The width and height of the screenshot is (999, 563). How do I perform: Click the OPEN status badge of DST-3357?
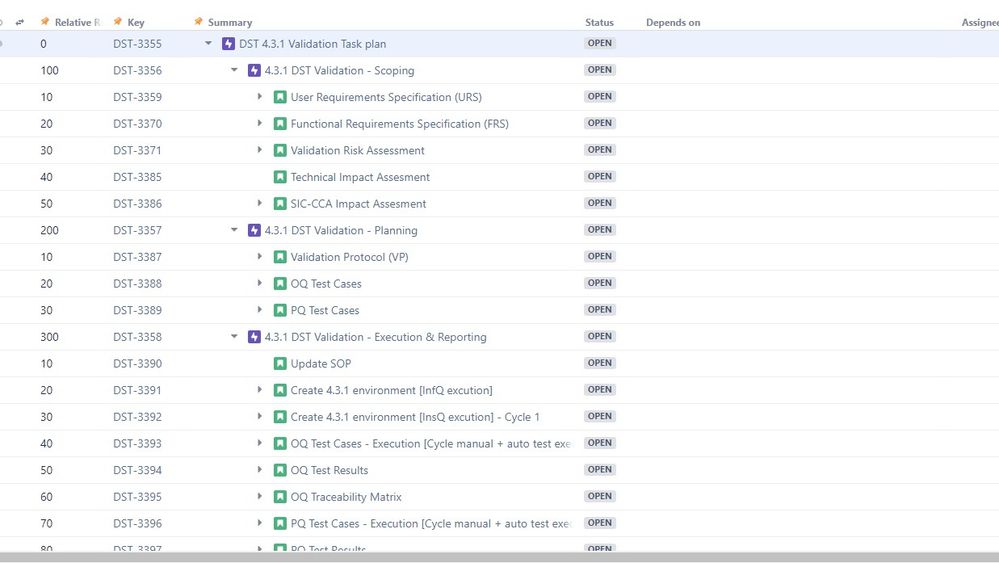point(600,230)
